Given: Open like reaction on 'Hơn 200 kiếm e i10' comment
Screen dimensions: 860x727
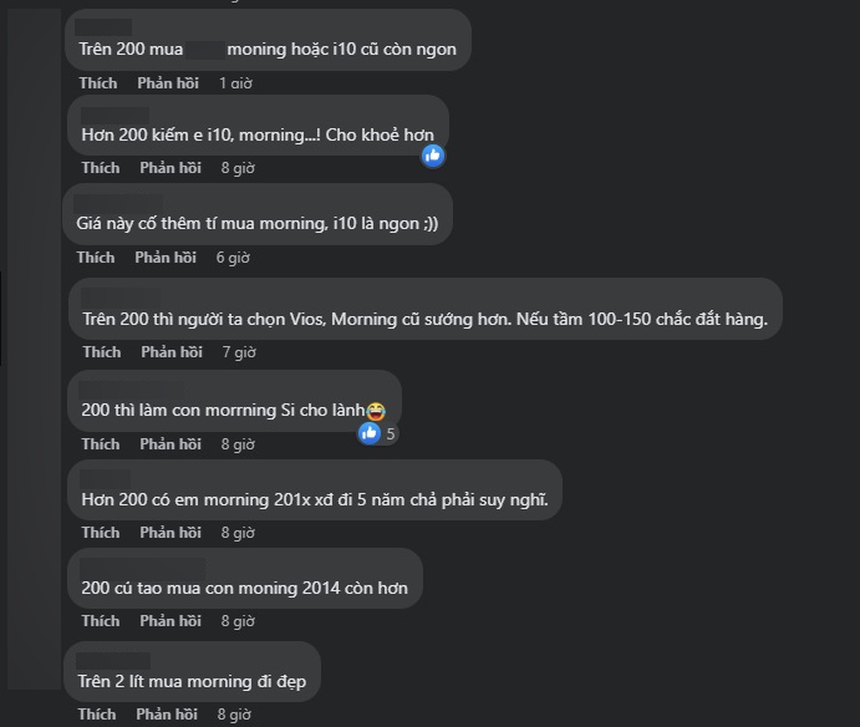Looking at the screenshot, I should [432, 155].
